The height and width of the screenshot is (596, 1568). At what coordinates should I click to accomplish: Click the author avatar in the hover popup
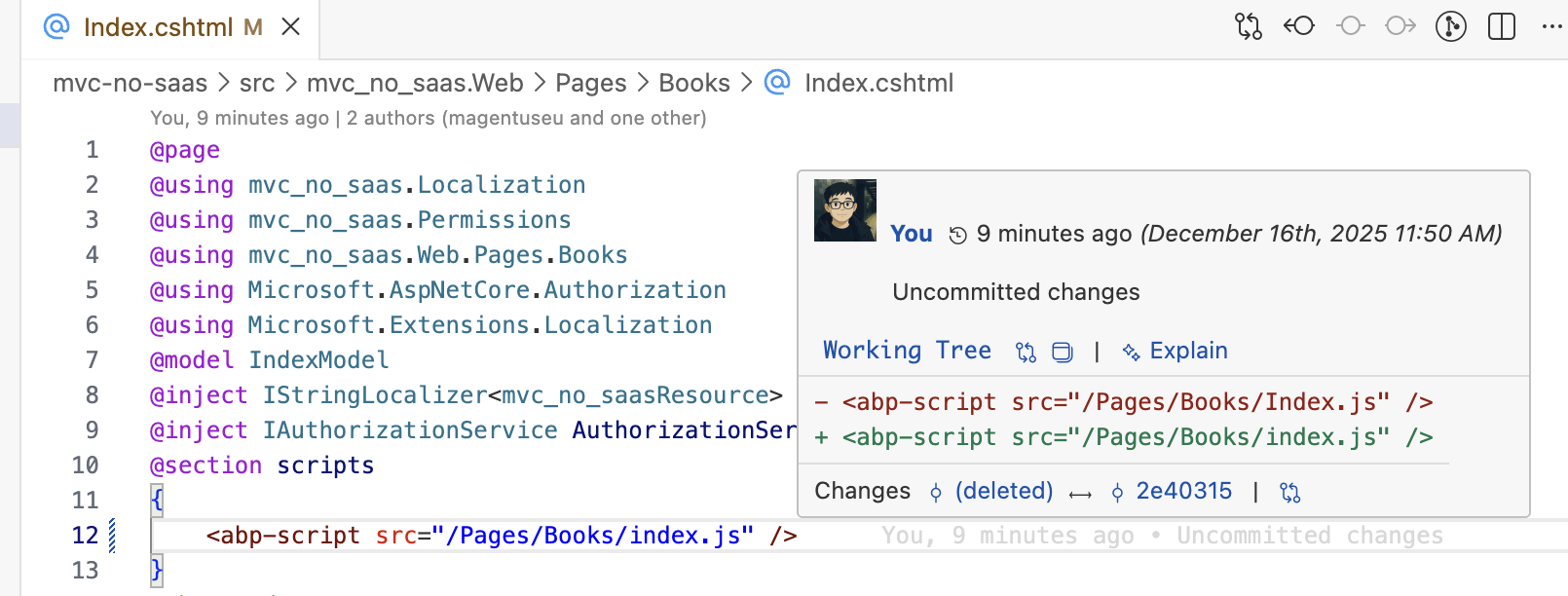[844, 210]
